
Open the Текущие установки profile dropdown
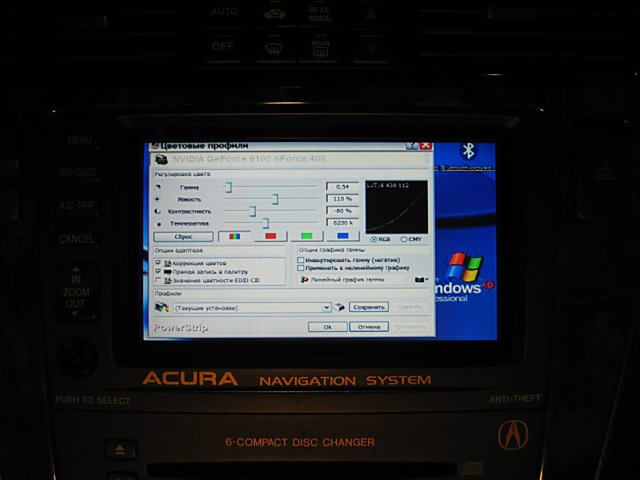point(328,307)
